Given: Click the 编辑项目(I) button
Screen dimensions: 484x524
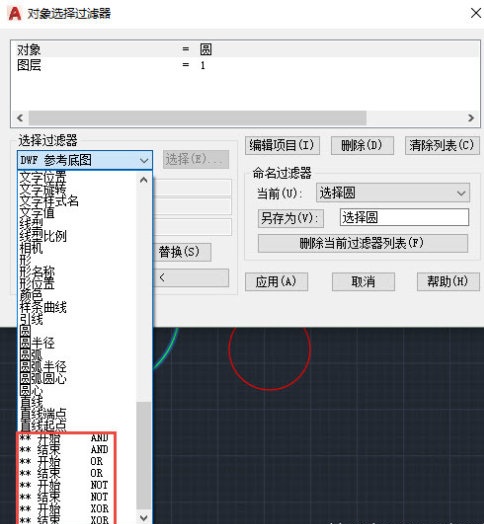Looking at the screenshot, I should click(x=282, y=145).
